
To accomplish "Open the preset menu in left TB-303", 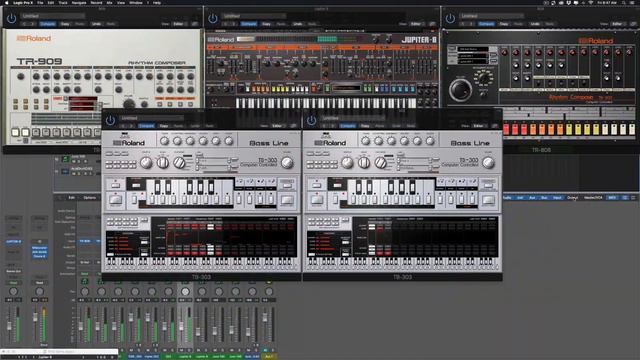I will point(151,118).
